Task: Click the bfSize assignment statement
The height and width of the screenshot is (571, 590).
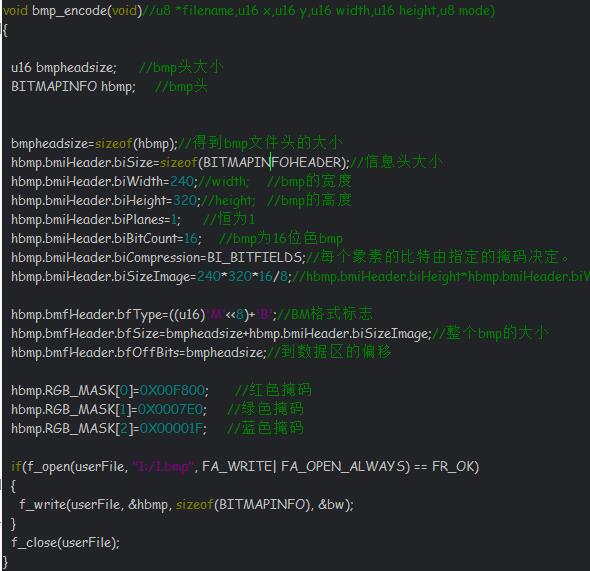Action: 221,333
